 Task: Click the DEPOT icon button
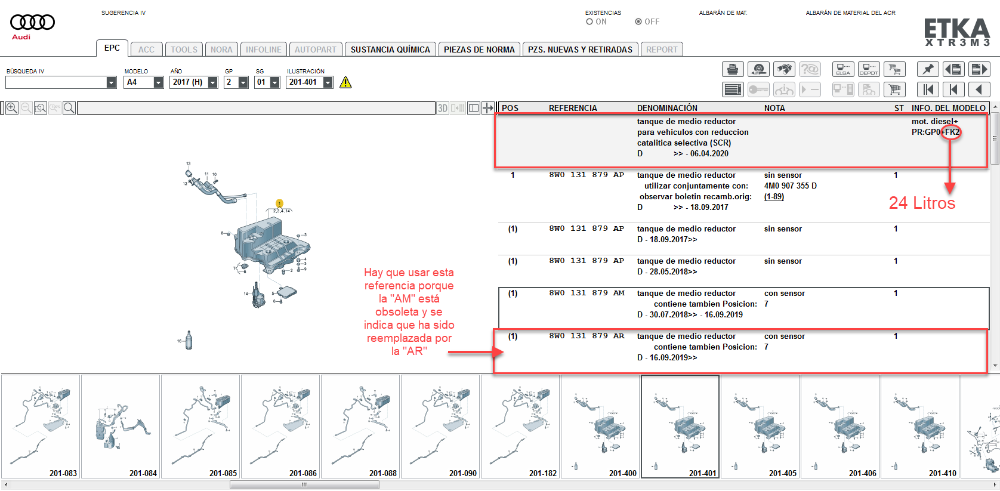tap(868, 69)
